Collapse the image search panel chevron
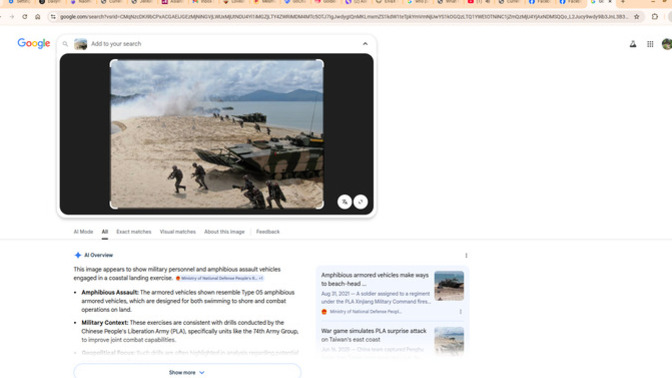The height and width of the screenshot is (378, 672). tap(365, 44)
